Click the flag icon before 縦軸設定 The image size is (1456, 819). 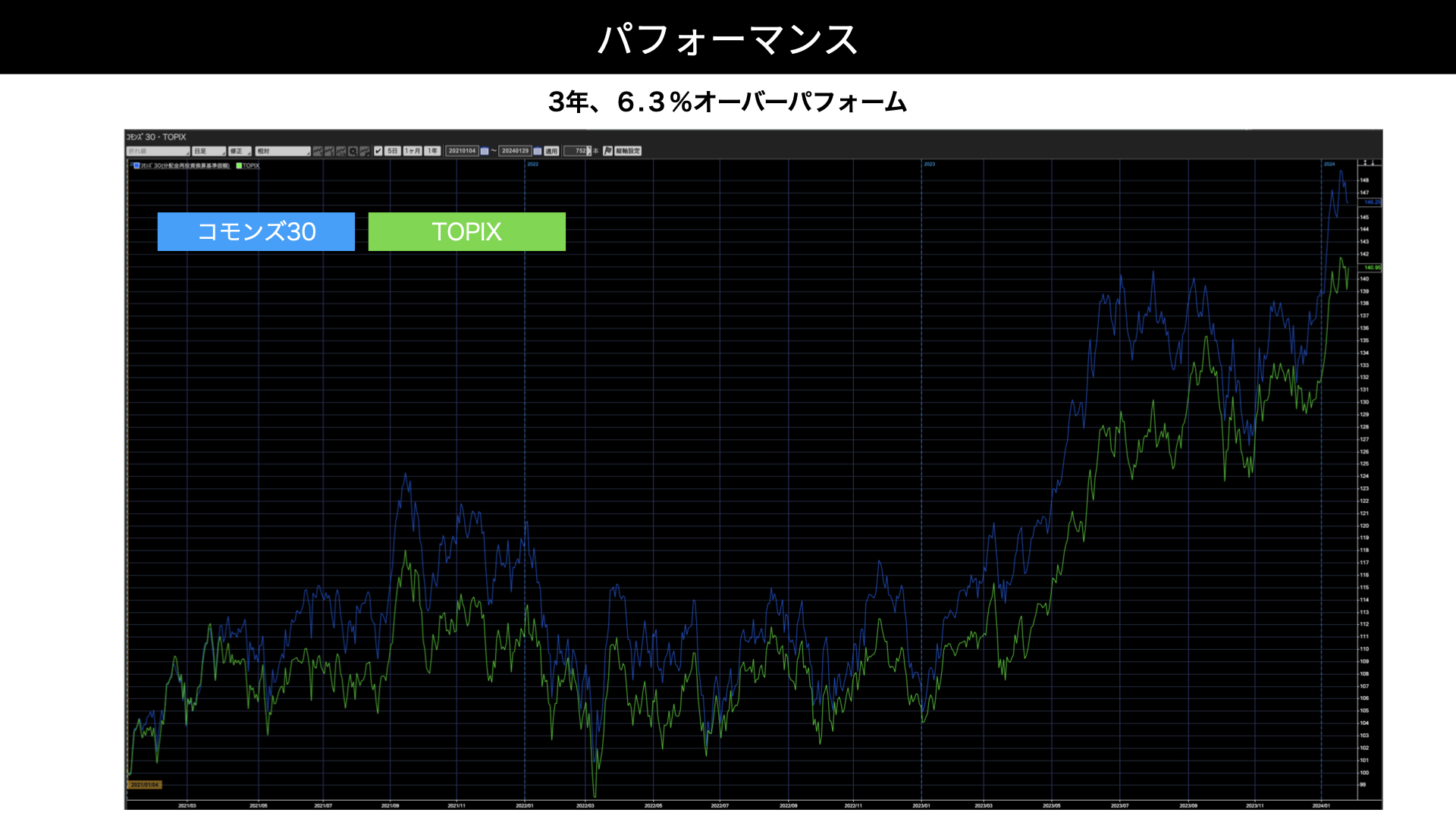click(x=607, y=151)
